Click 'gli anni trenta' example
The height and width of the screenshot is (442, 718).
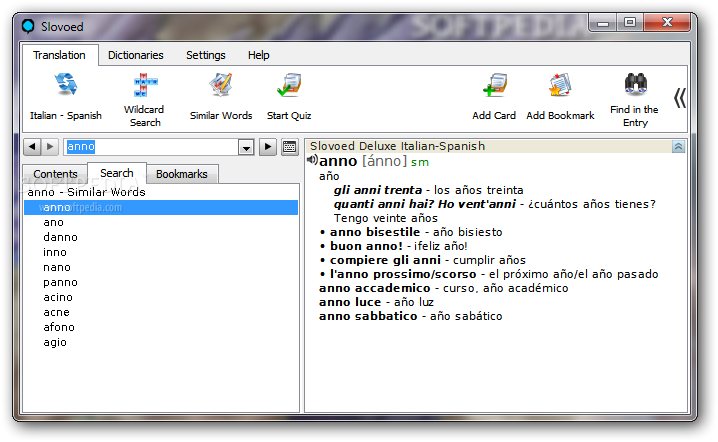[x=378, y=190]
